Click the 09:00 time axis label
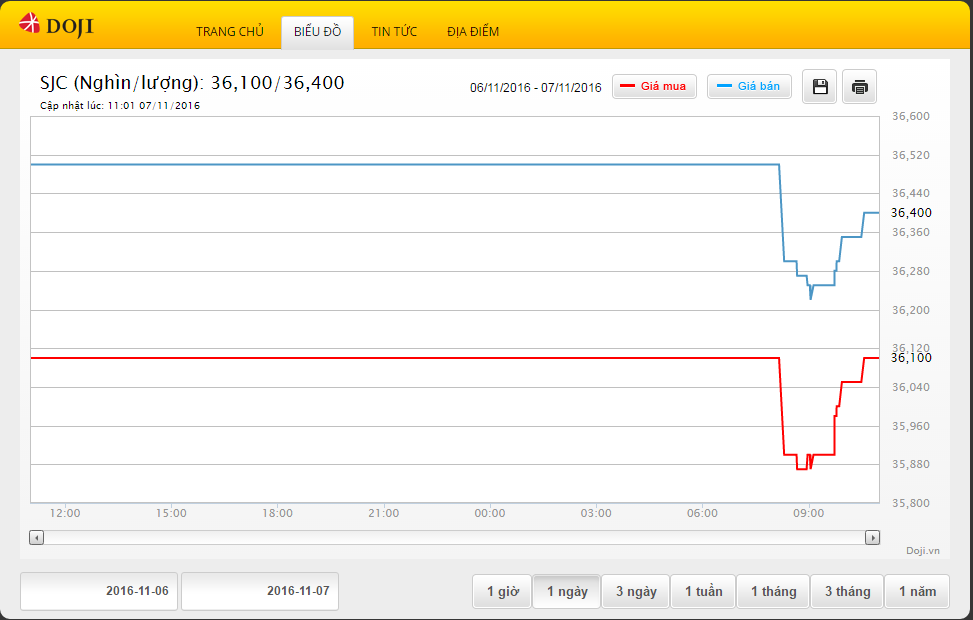Viewport: 973px width, 620px height. 809,513
